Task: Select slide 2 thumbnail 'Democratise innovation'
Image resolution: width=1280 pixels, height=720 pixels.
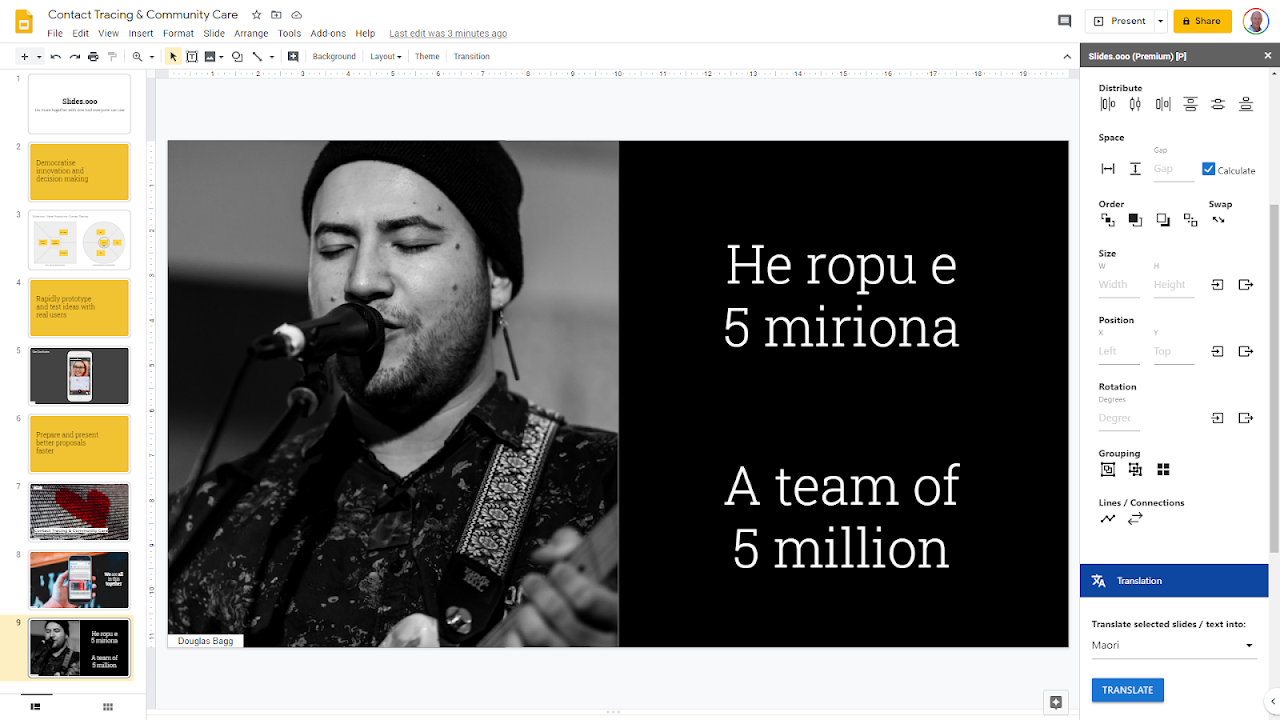Action: 79,172
